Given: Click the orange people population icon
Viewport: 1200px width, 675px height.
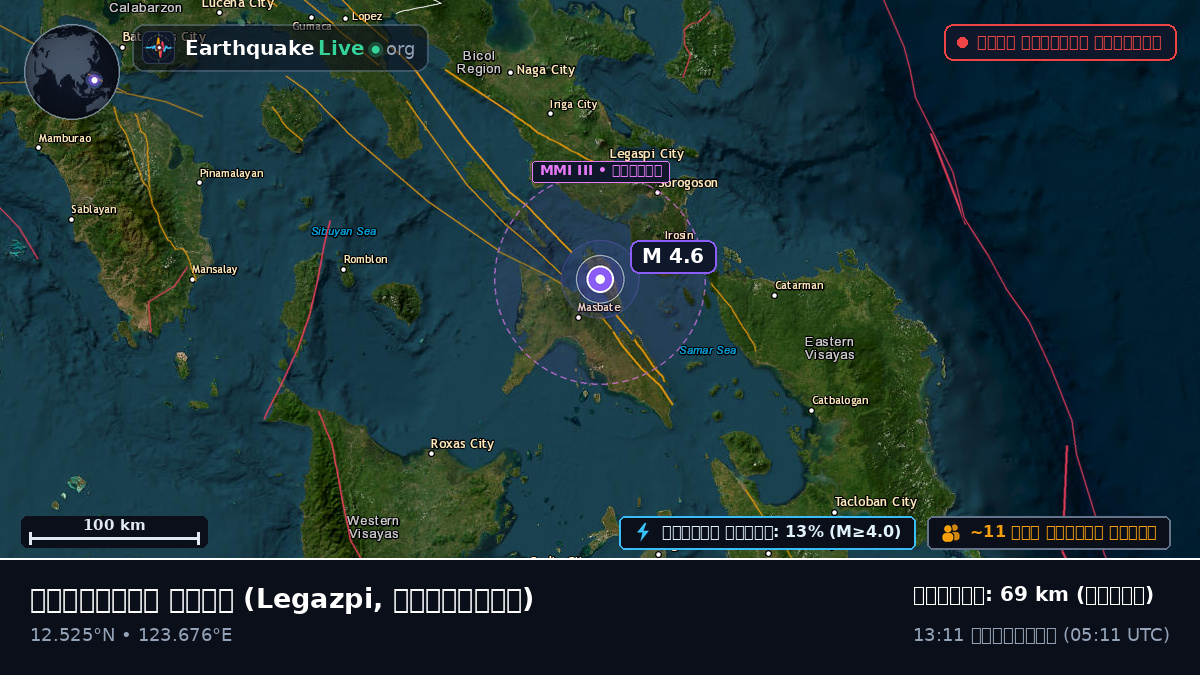Looking at the screenshot, I should (951, 533).
